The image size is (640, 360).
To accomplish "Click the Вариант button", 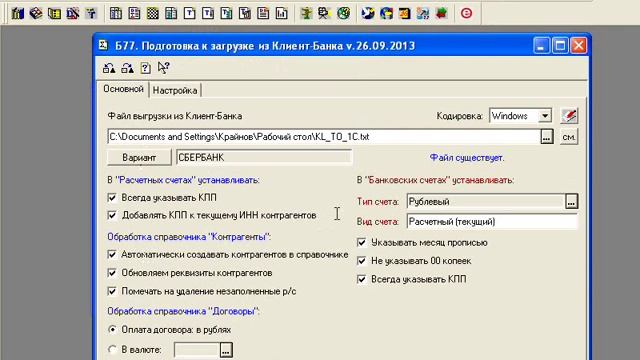I will (x=139, y=158).
